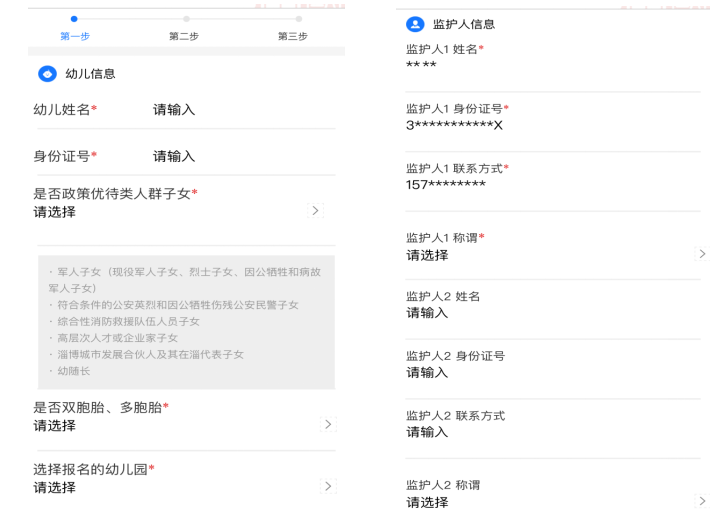Open 选择报名的幼儿园 selection list

click(x=328, y=486)
